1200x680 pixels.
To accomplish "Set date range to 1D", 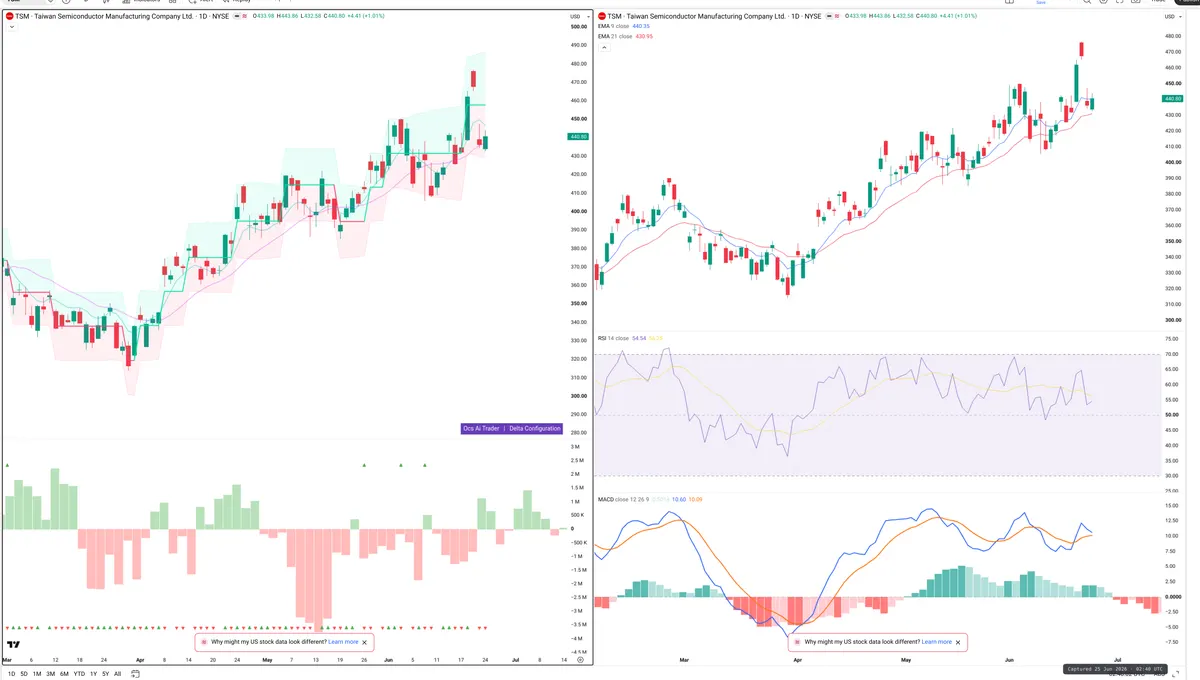I will (11, 674).
